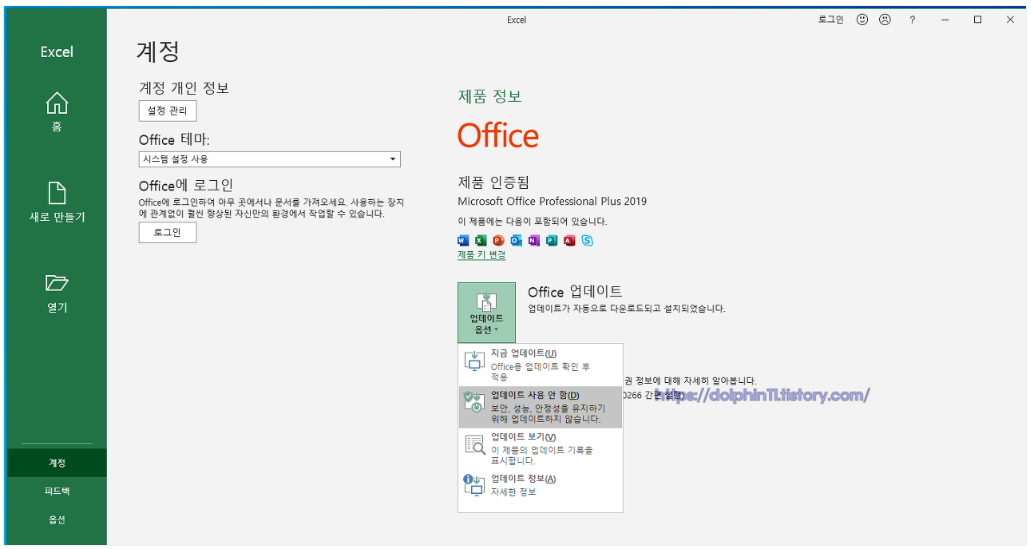Maximize the Excel window

(978, 20)
